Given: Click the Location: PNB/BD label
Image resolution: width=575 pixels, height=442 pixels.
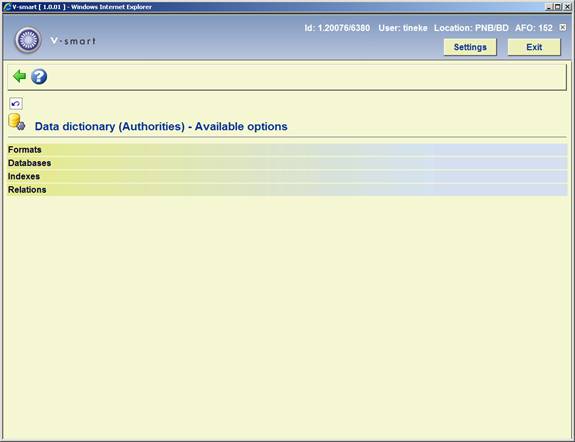Looking at the screenshot, I should click(x=471, y=28).
